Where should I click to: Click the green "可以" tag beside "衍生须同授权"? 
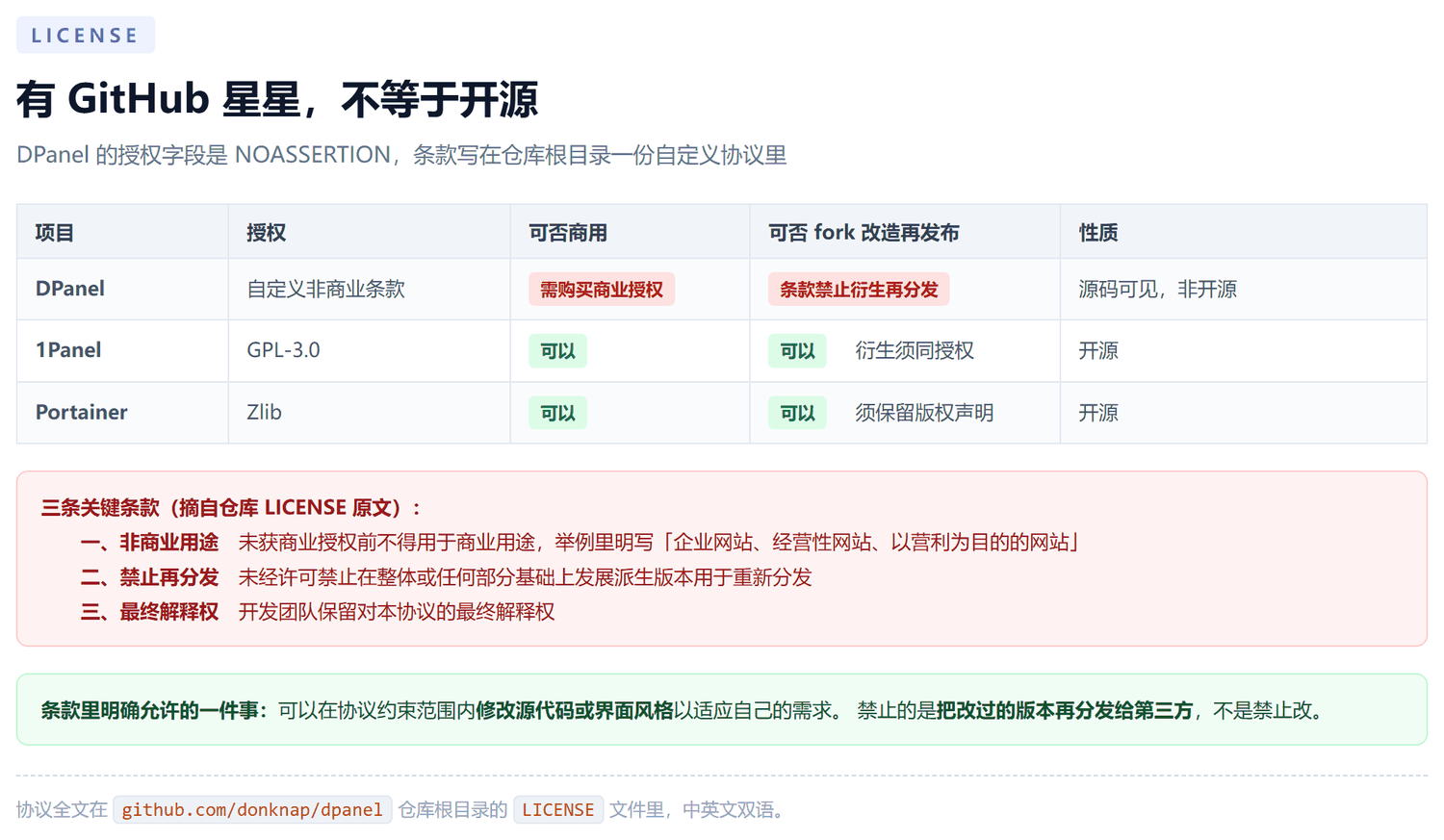[x=797, y=351]
